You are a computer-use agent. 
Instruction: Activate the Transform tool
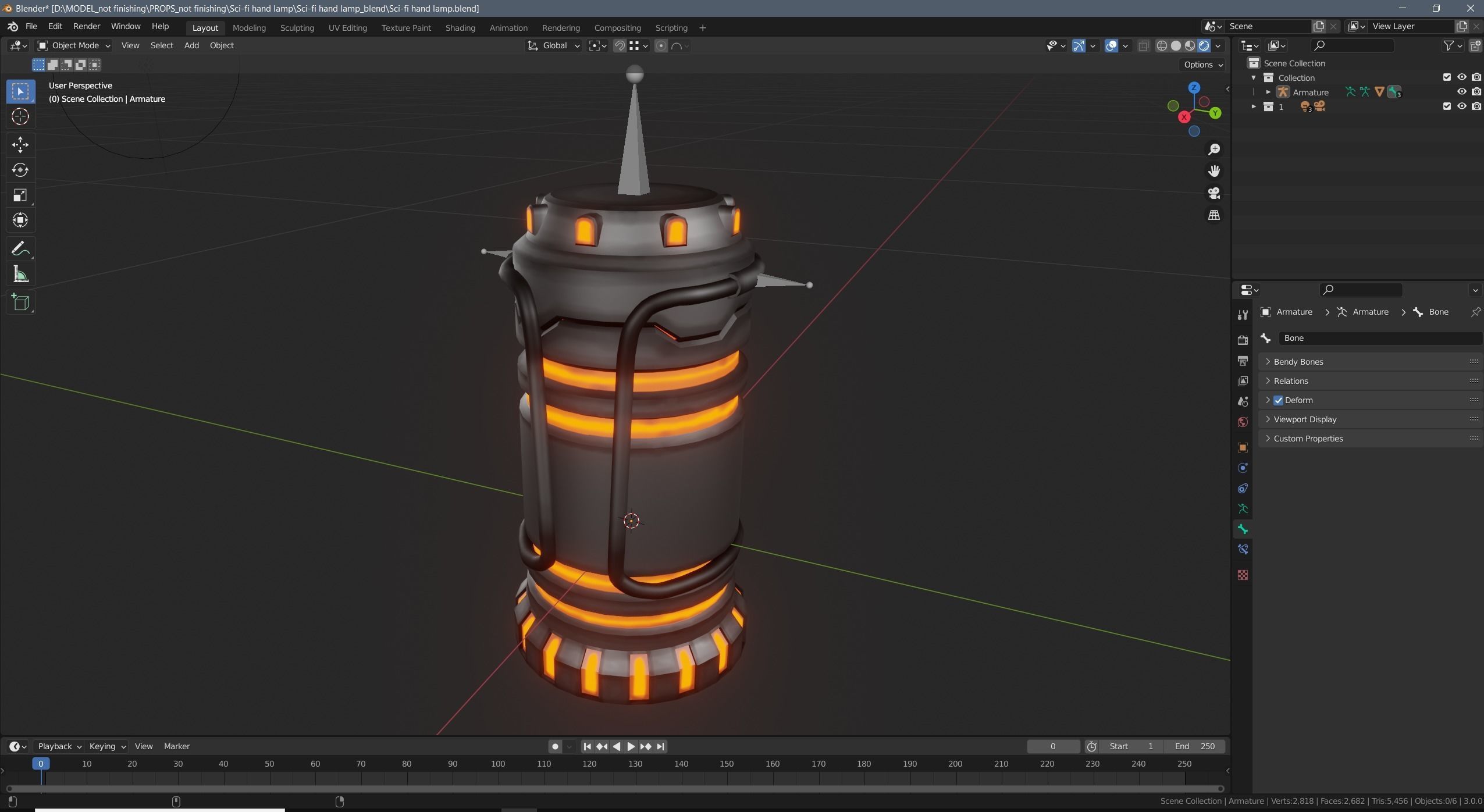point(20,220)
